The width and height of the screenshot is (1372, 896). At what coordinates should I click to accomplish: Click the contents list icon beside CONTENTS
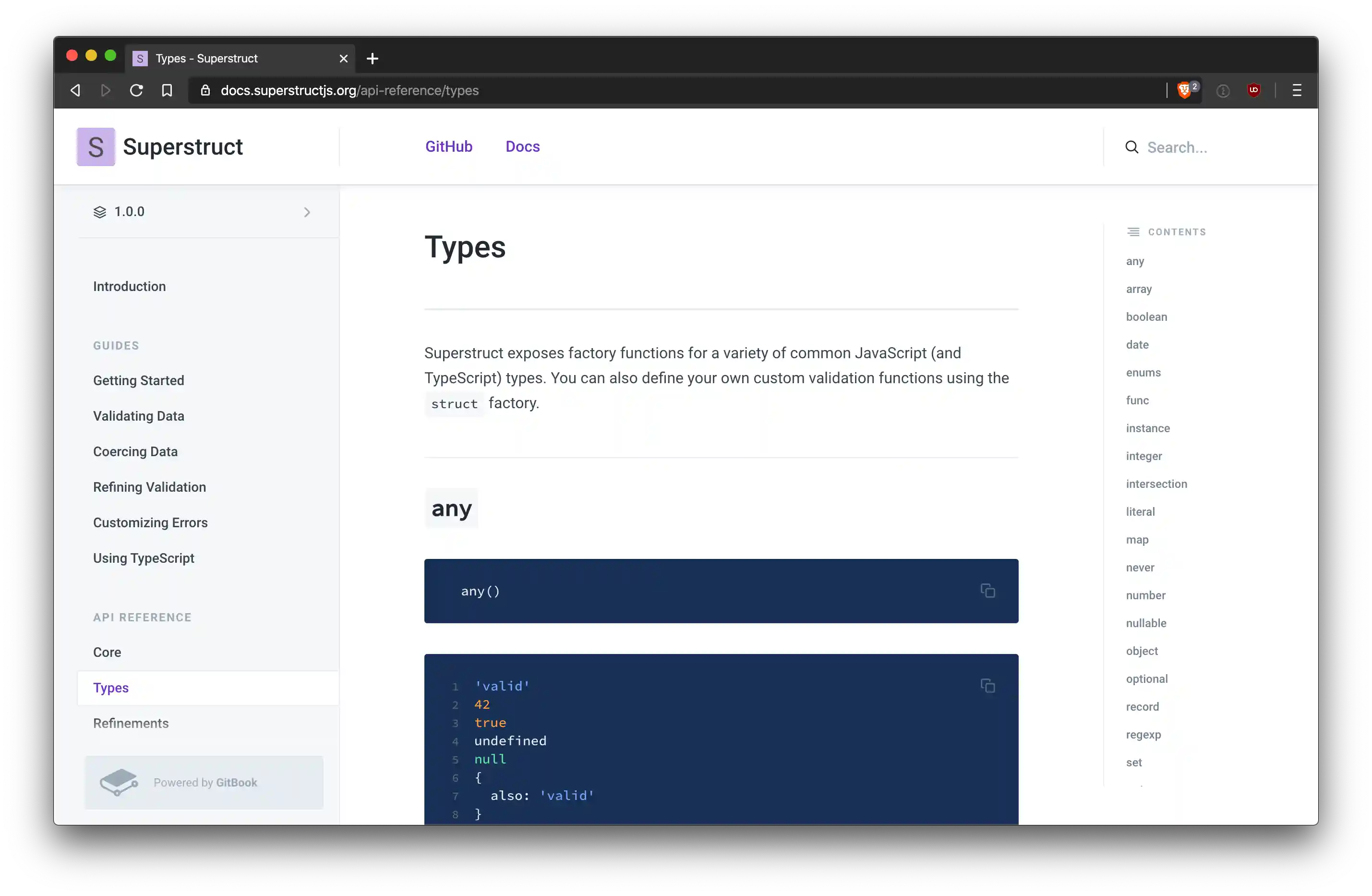(x=1133, y=231)
